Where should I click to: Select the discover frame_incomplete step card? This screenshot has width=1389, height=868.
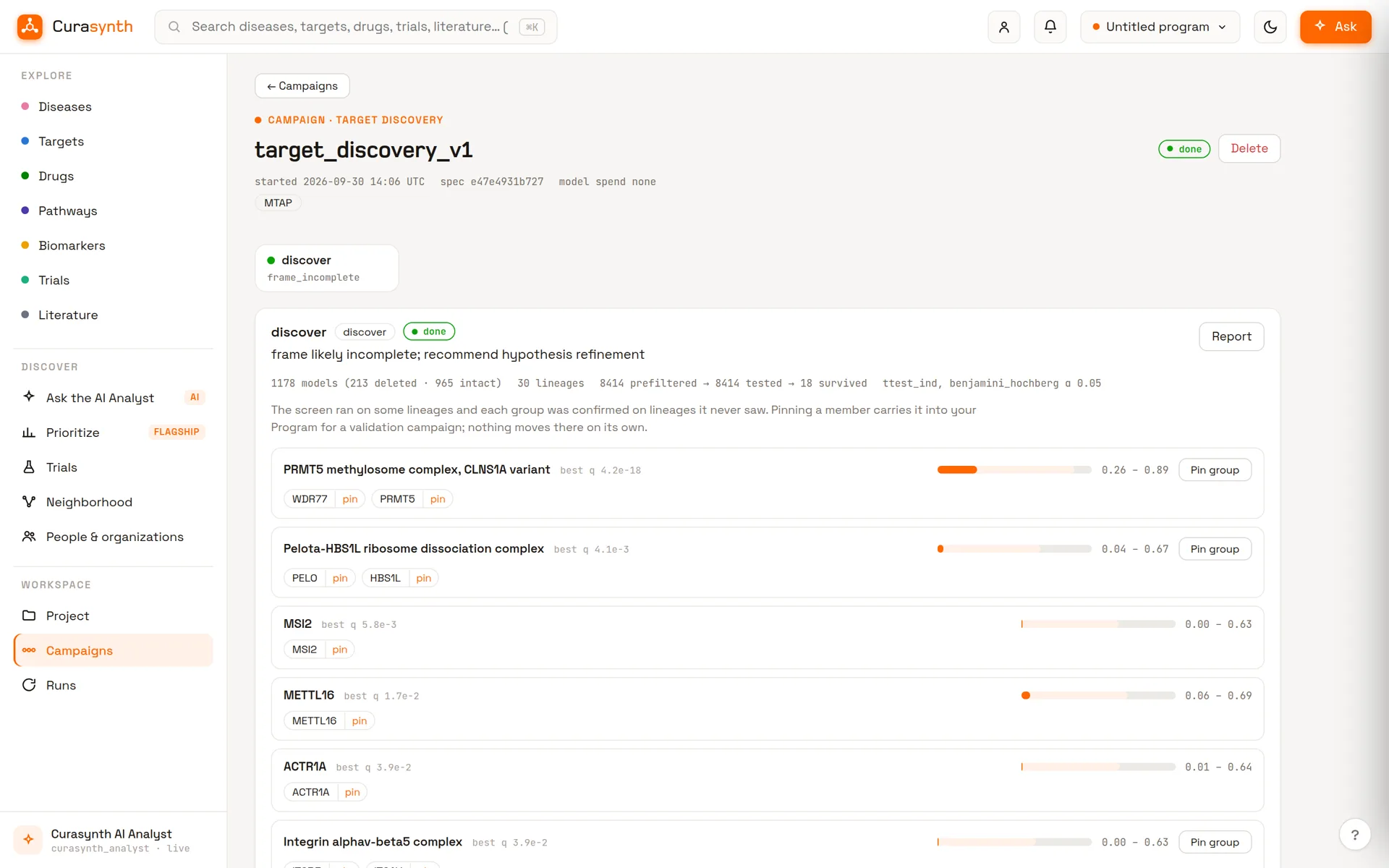tap(327, 268)
